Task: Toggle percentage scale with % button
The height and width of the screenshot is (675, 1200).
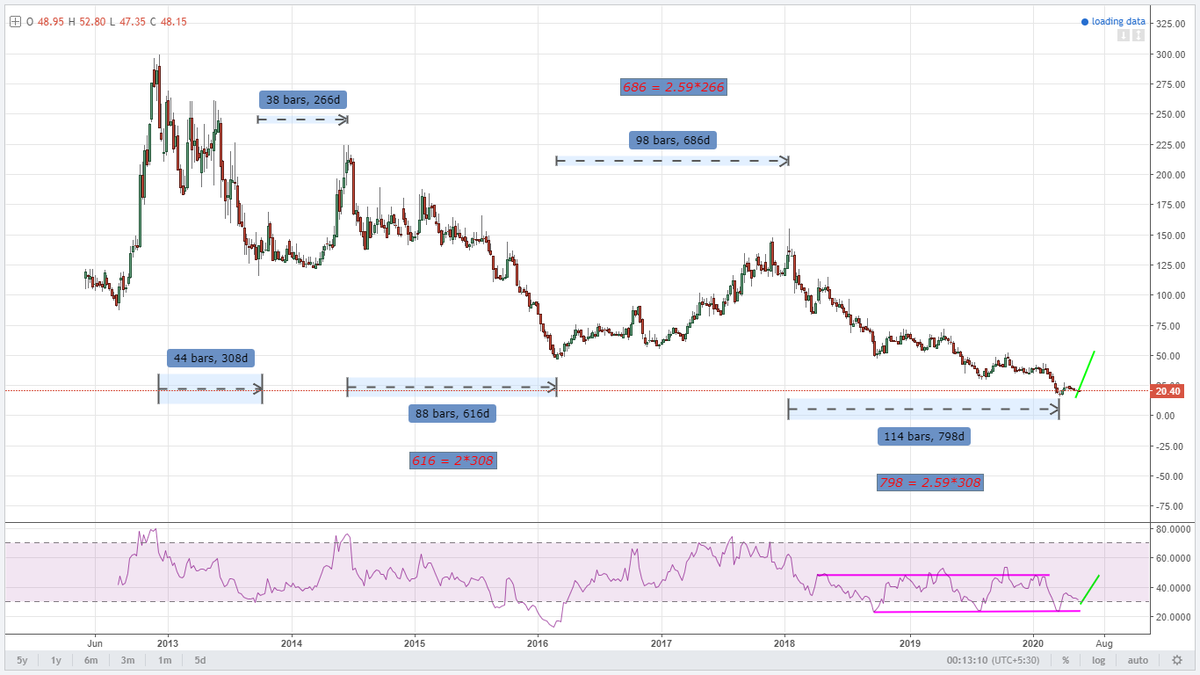Action: (1067, 660)
